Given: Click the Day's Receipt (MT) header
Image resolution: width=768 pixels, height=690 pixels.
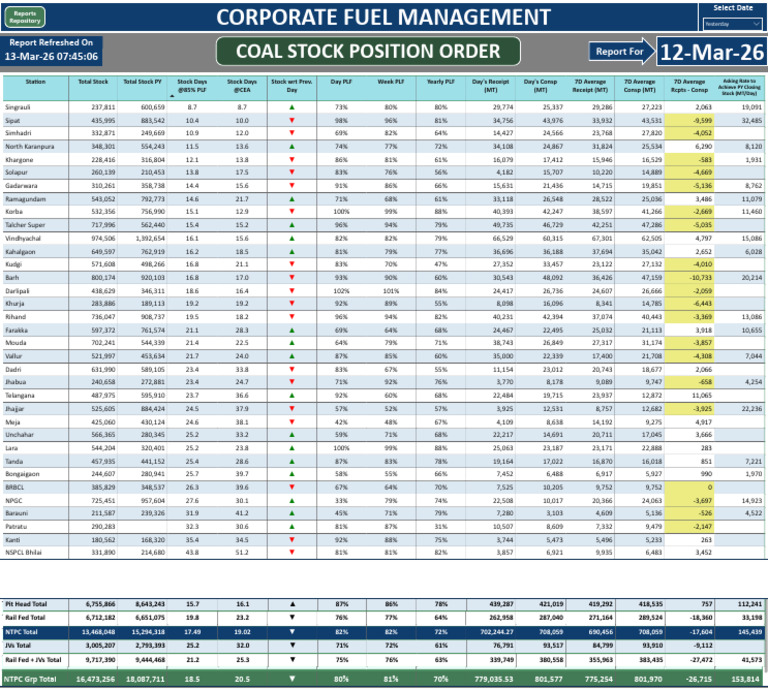Looking at the screenshot, I should point(490,86).
